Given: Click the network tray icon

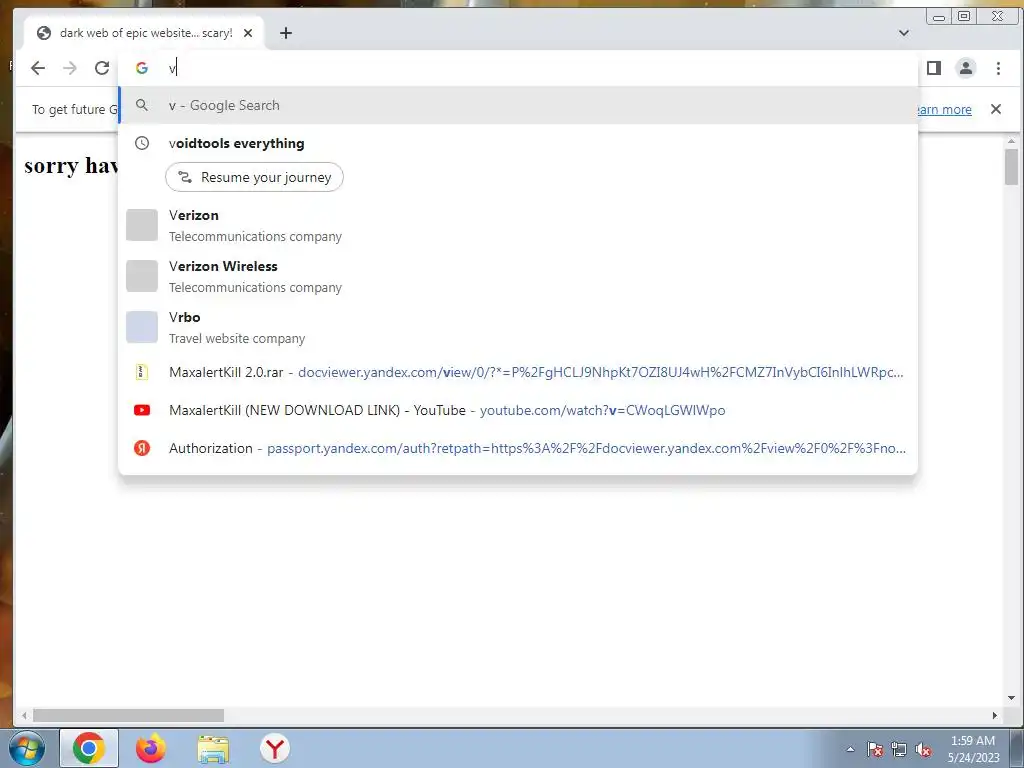Looking at the screenshot, I should click(x=899, y=749).
